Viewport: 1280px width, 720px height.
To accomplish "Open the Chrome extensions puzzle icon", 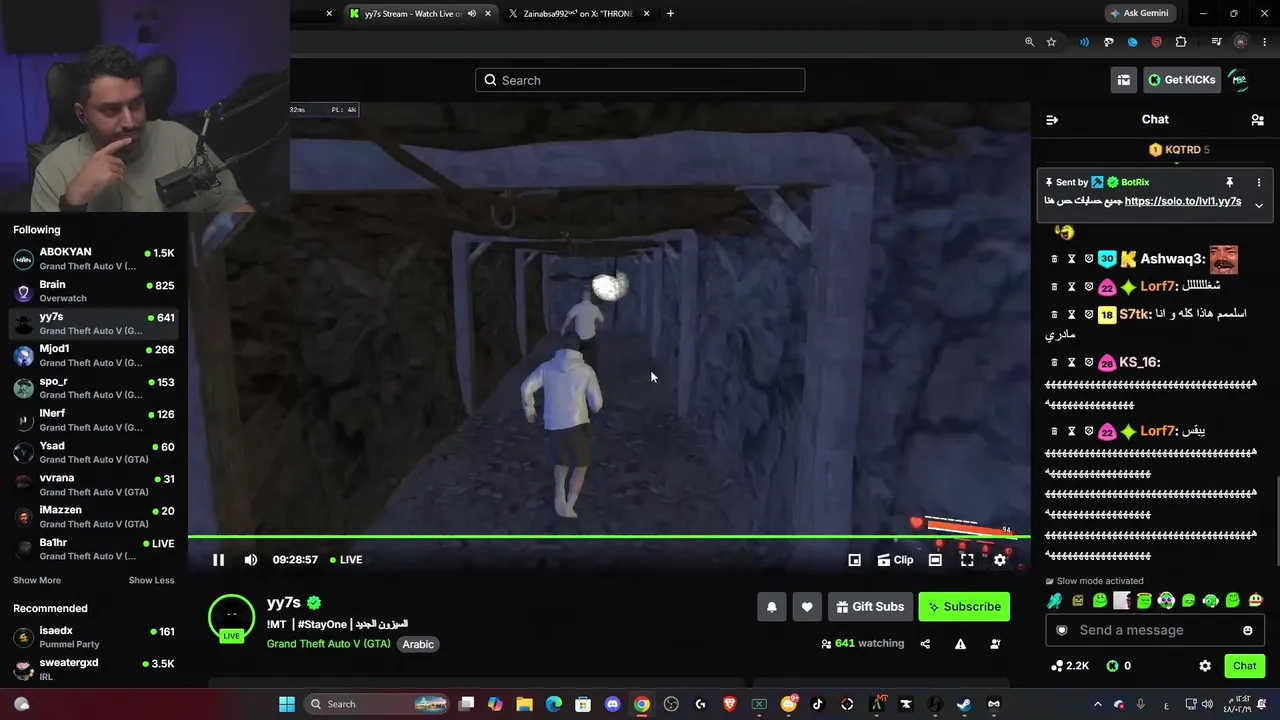I will pos(1181,42).
